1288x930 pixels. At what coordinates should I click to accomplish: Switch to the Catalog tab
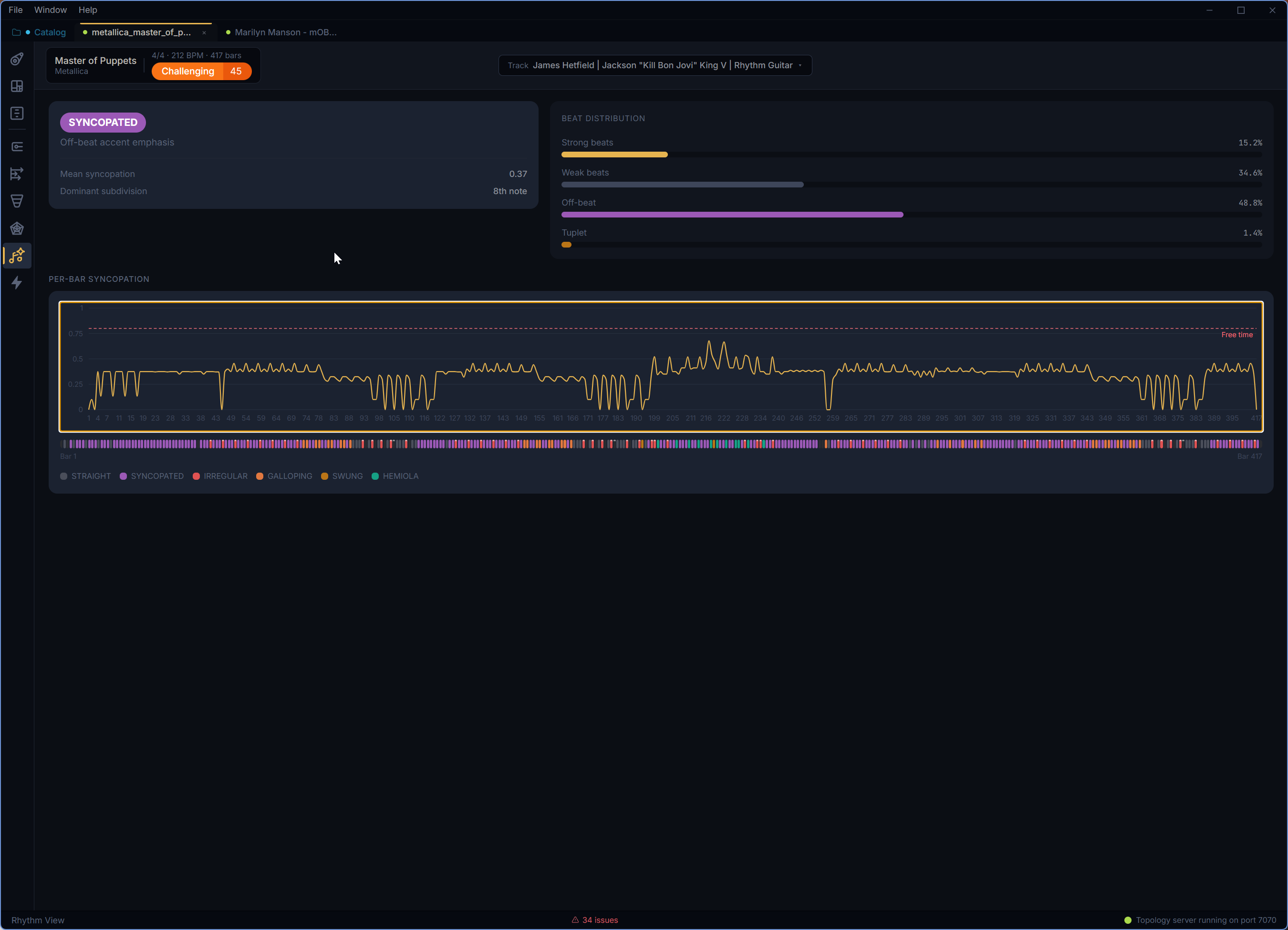coord(39,32)
